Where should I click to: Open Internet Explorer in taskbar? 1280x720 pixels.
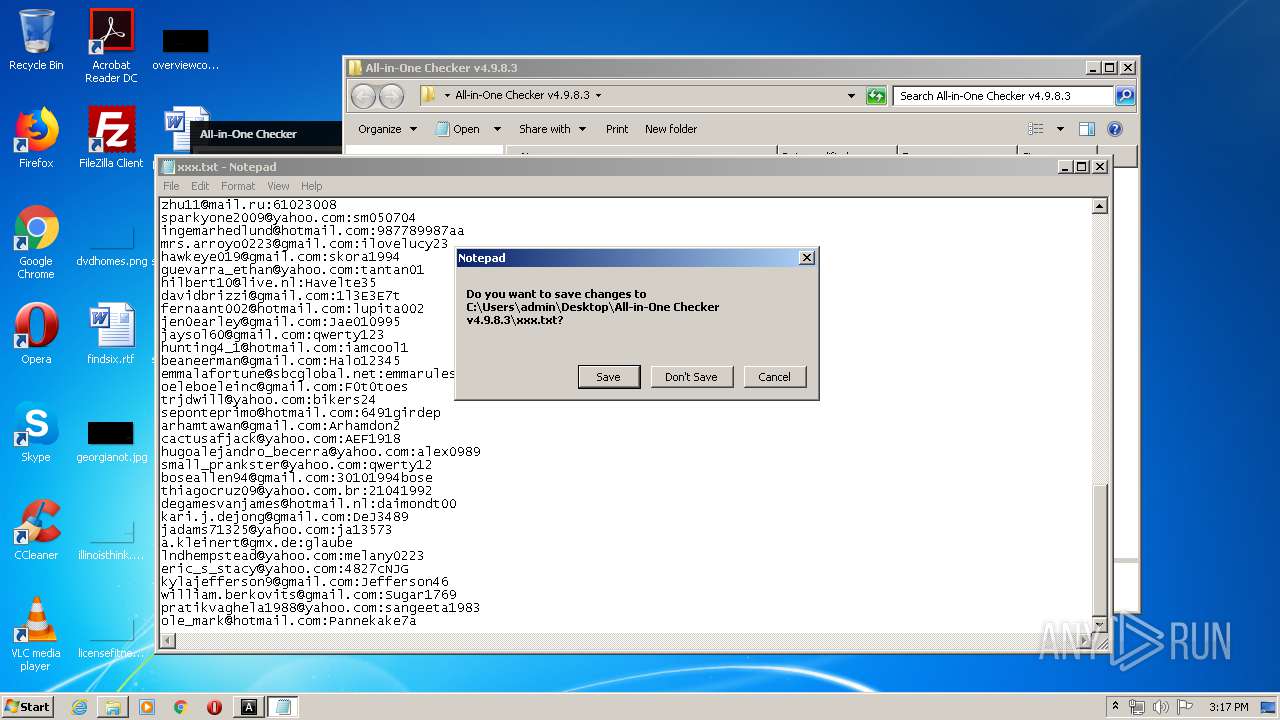[x=79, y=707]
